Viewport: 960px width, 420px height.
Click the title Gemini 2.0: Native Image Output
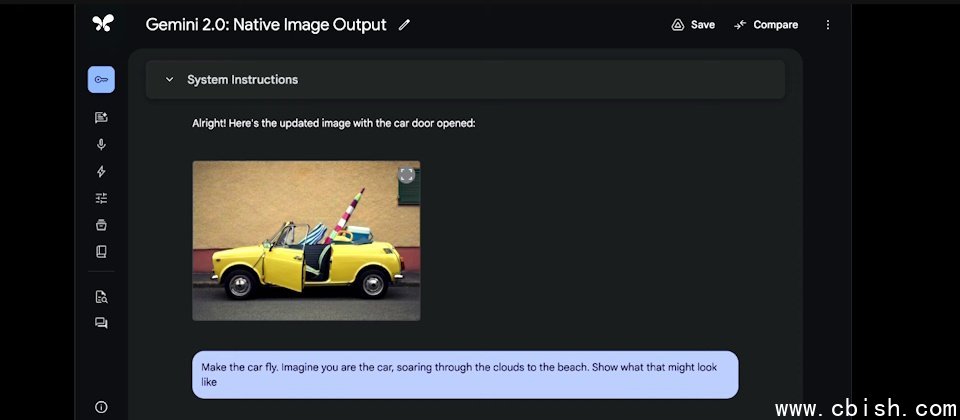point(266,25)
